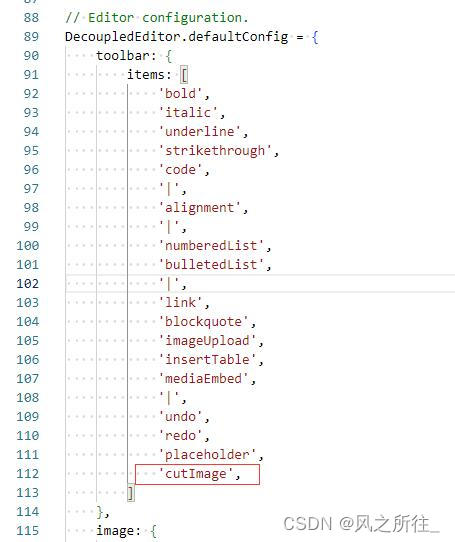Click 'bulletedList' on line 101
The image size is (455, 542).
click(x=211, y=265)
